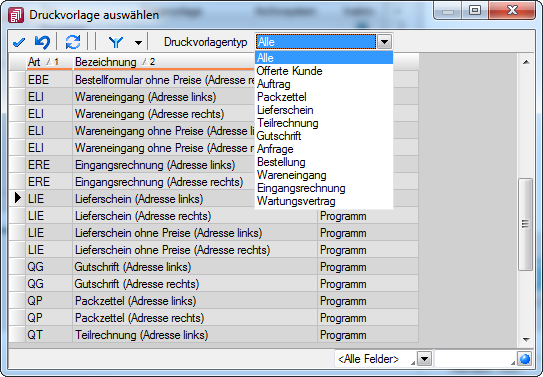Click the QT cell in Art column

click(49, 334)
